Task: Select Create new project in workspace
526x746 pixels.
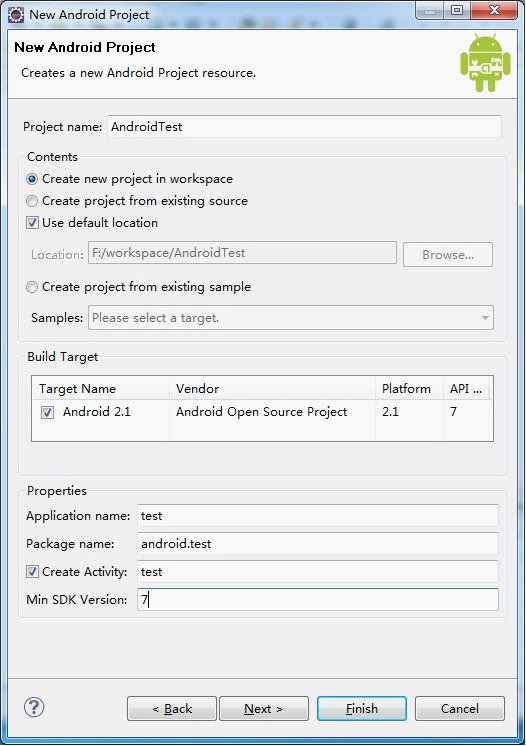Action: 32,179
